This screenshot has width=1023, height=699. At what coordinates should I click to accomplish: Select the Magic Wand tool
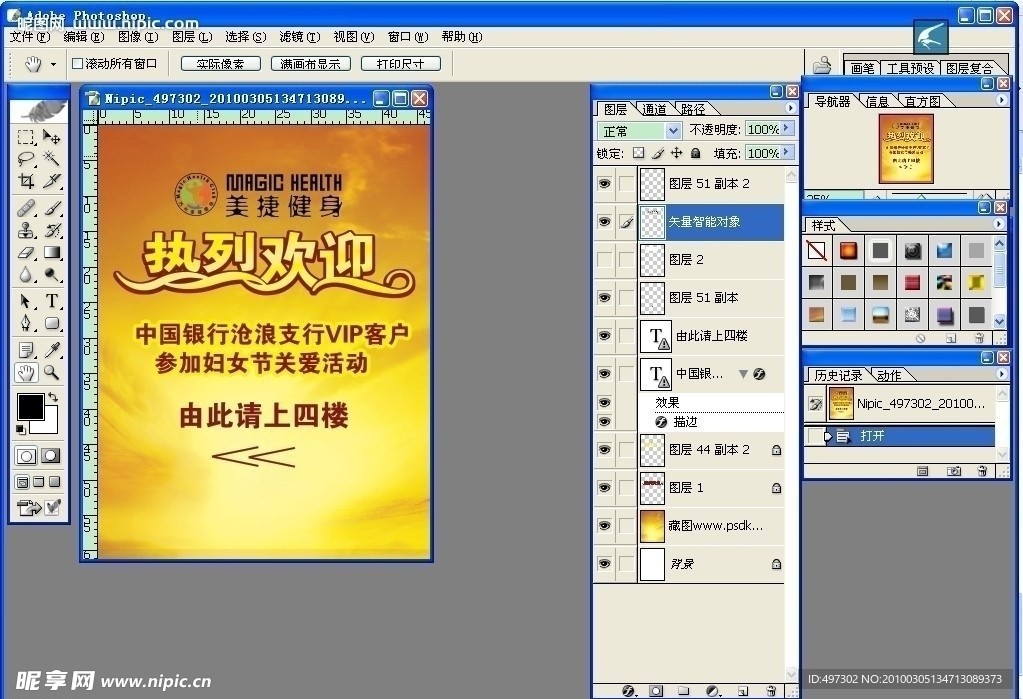pyautogui.click(x=52, y=159)
